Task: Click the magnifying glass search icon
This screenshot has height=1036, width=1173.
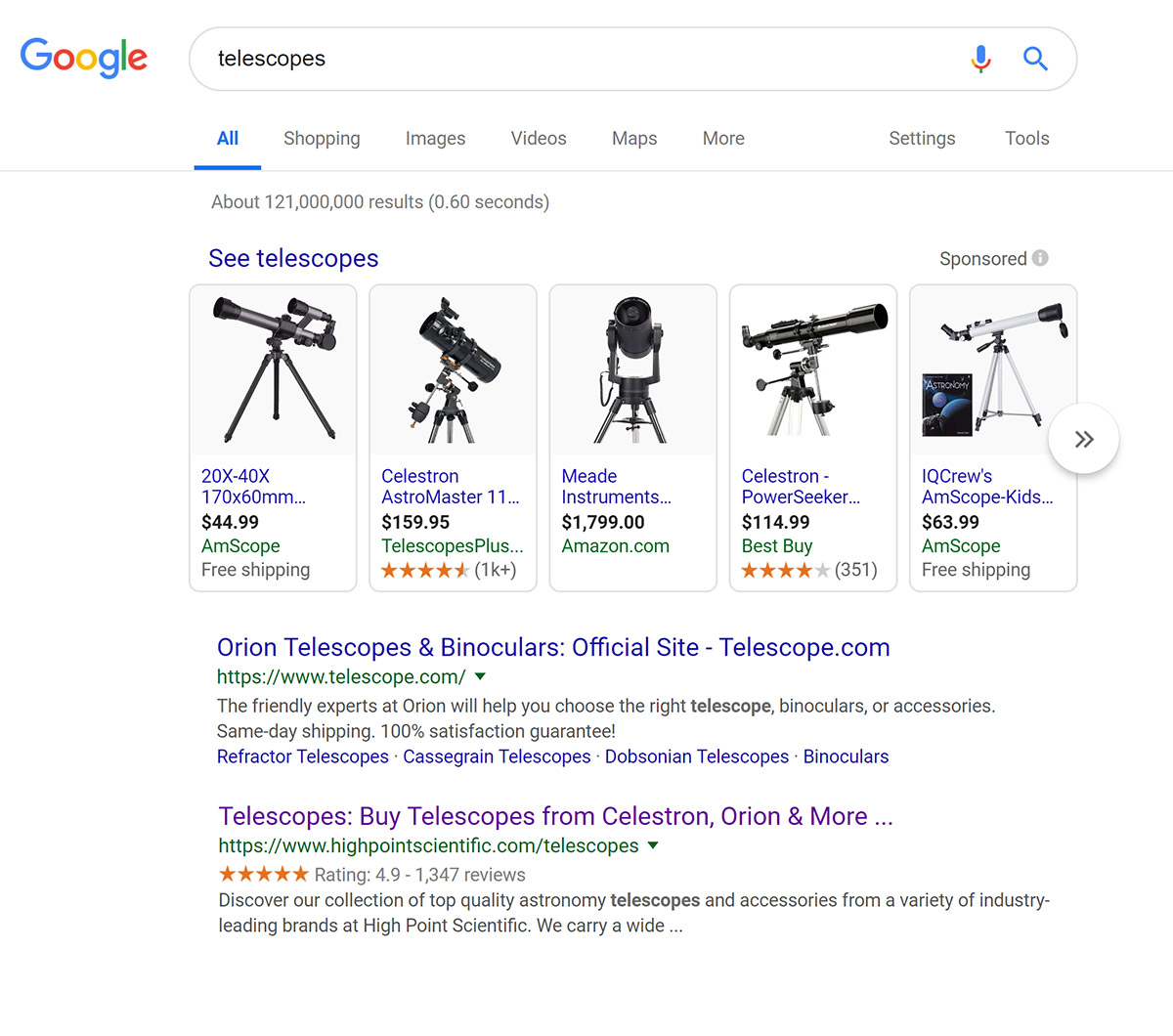Action: pyautogui.click(x=1035, y=59)
